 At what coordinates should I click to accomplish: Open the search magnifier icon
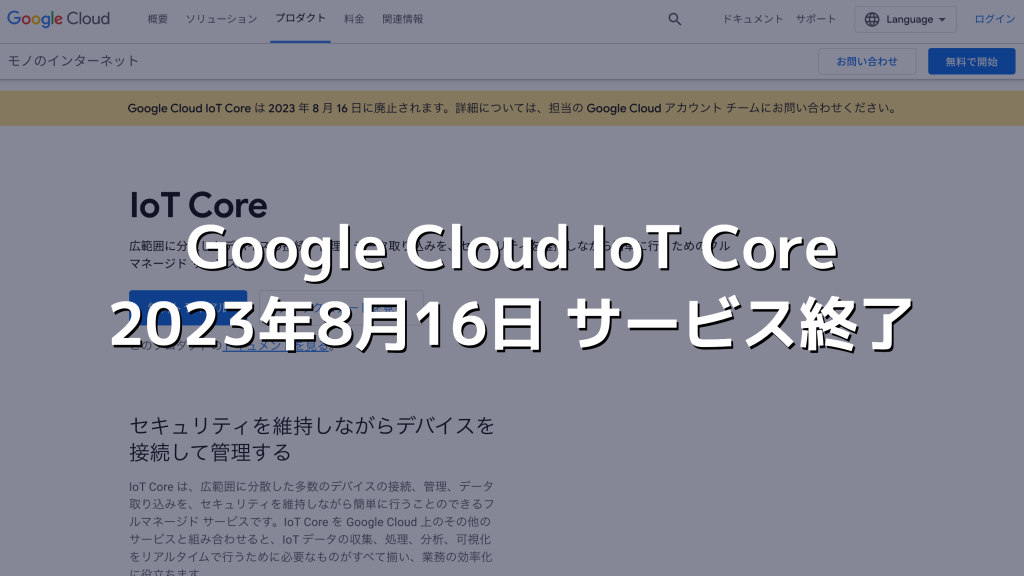coord(675,18)
